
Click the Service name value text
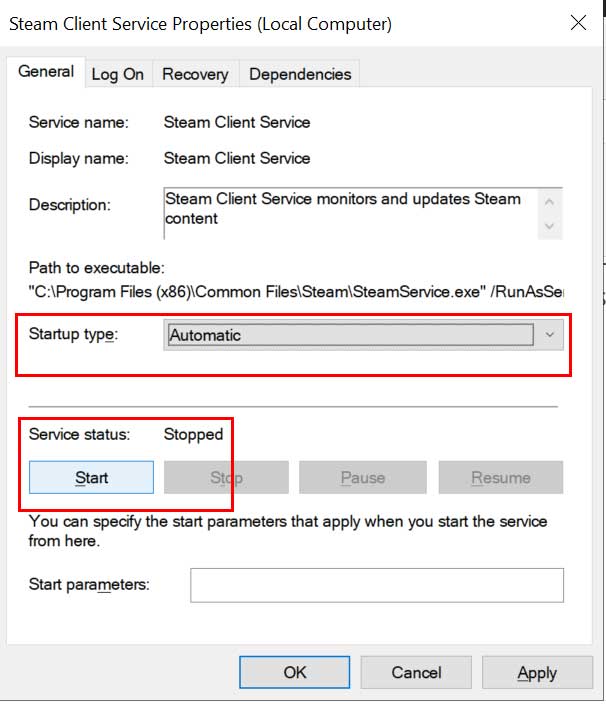click(x=237, y=122)
